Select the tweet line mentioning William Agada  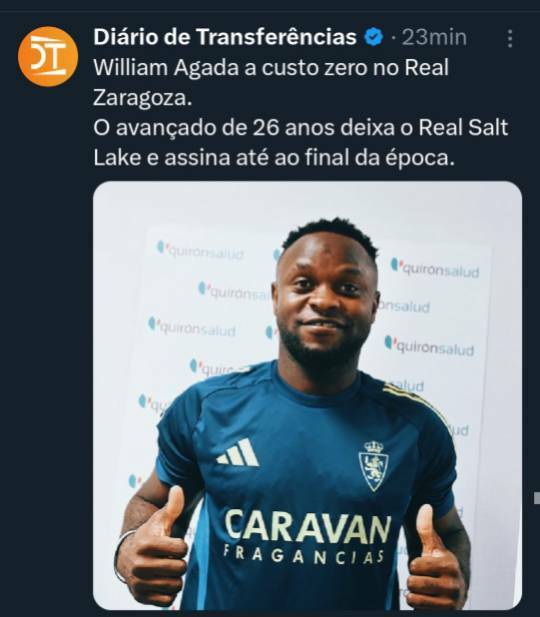click(x=271, y=68)
